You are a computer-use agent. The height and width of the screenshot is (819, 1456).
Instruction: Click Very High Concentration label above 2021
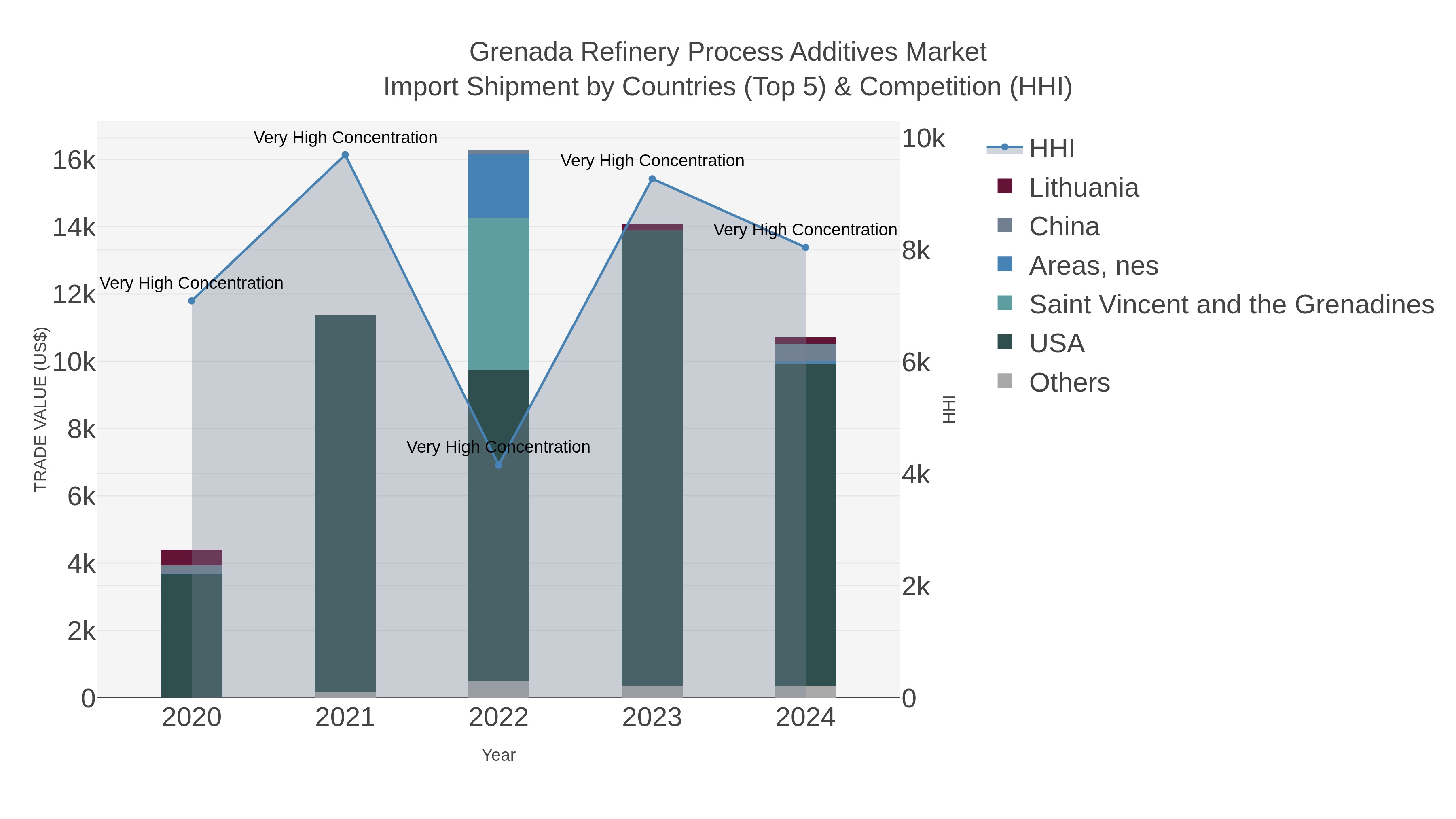(x=345, y=138)
